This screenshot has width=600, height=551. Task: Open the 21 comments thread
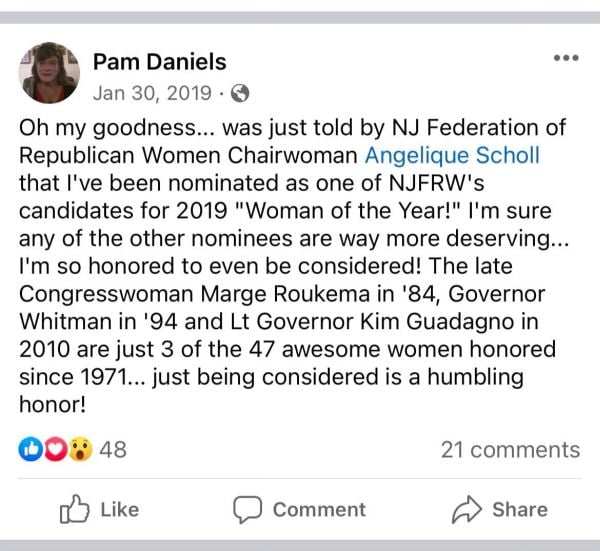pyautogui.click(x=510, y=449)
